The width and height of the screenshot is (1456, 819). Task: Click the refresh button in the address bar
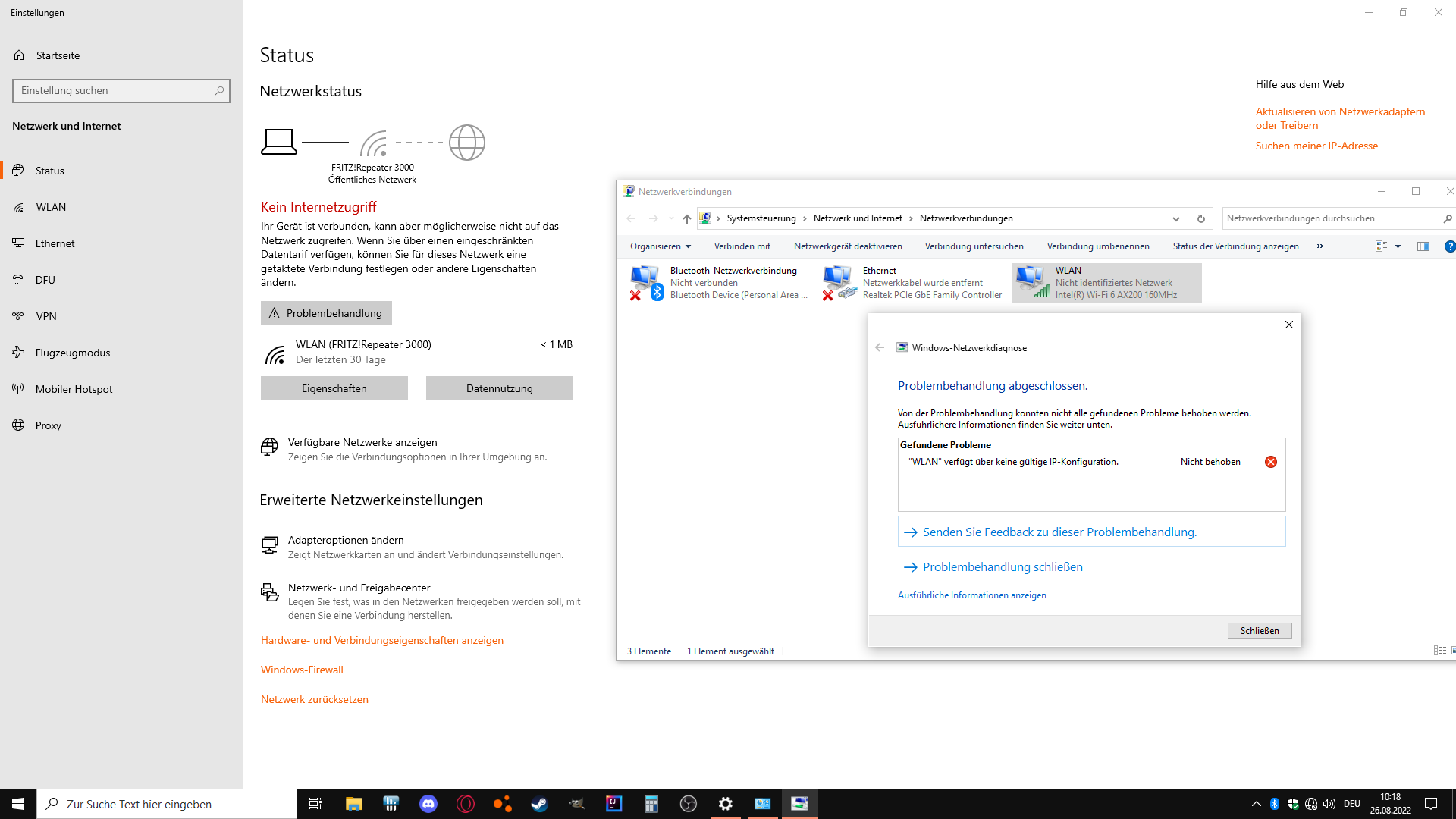click(1200, 218)
